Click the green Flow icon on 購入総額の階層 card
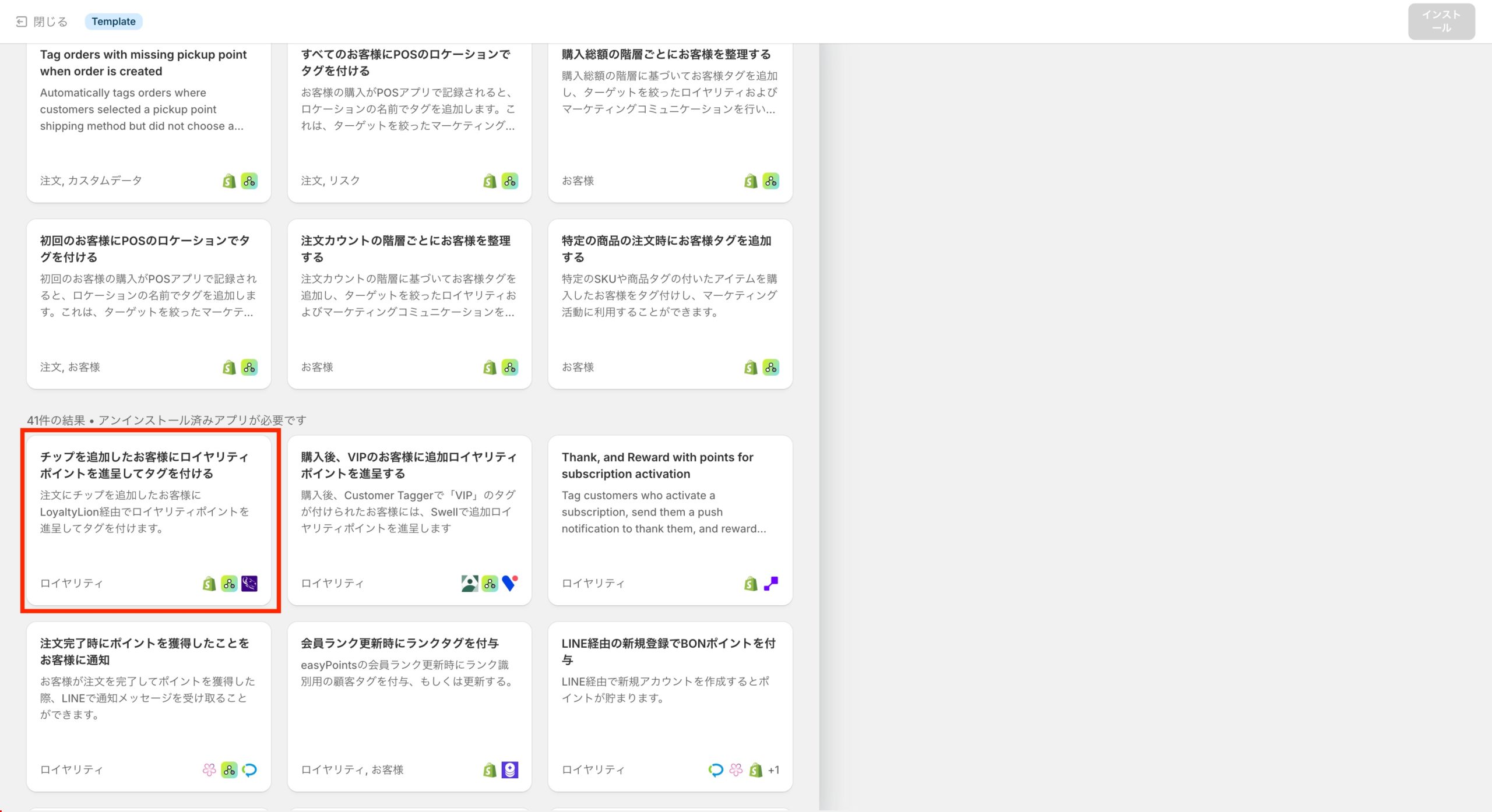This screenshot has height=812, width=1492. click(770, 181)
